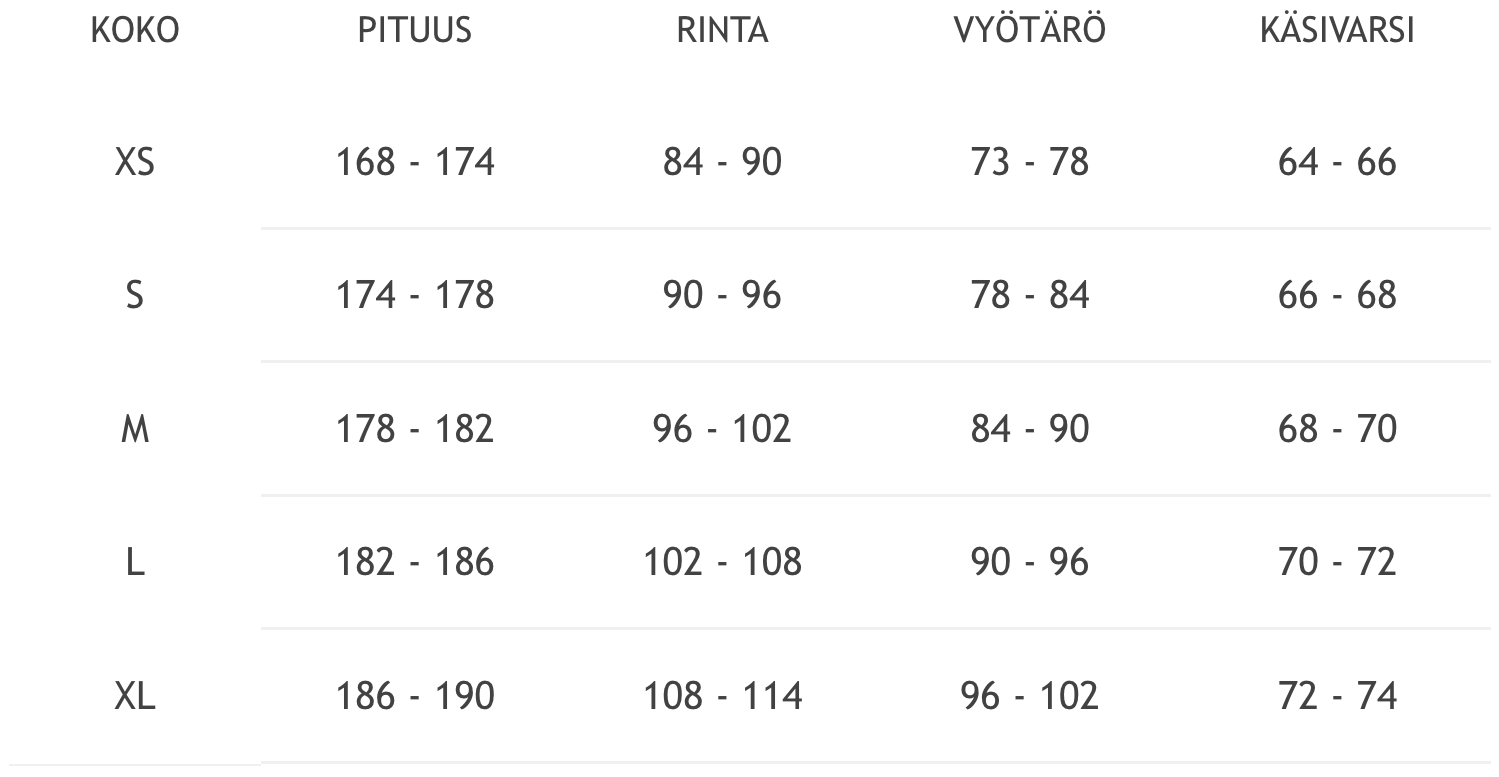Screen dimensions: 1499x777
Task: Click the 90 - 96 chest cell for S
Action: (x=722, y=296)
